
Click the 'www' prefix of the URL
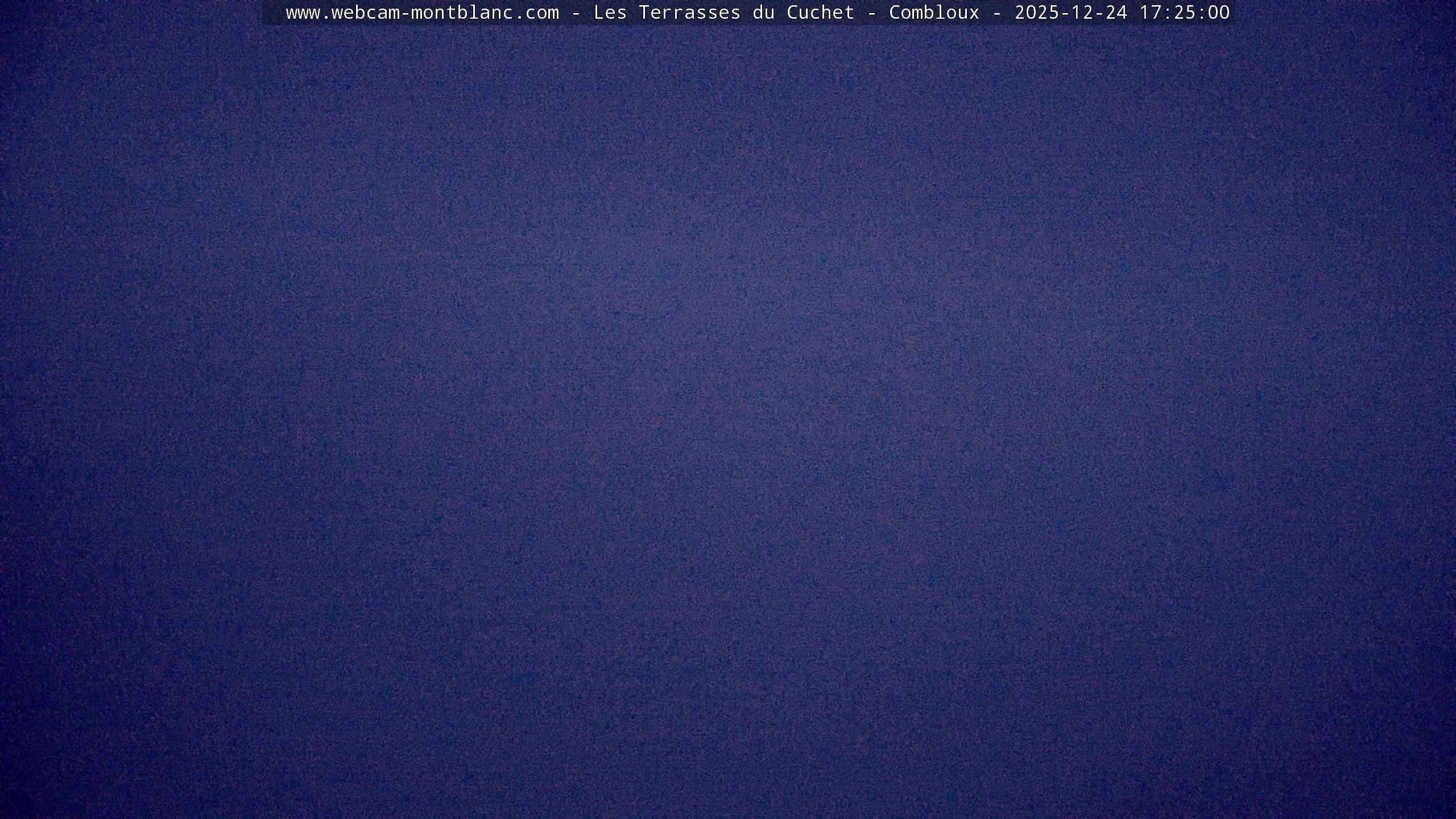tap(303, 13)
